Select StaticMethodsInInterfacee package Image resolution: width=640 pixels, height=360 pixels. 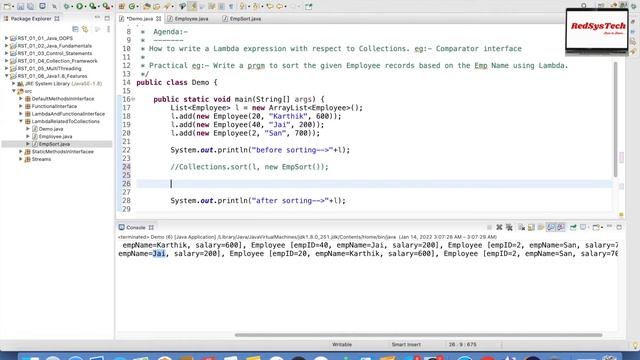click(62, 151)
